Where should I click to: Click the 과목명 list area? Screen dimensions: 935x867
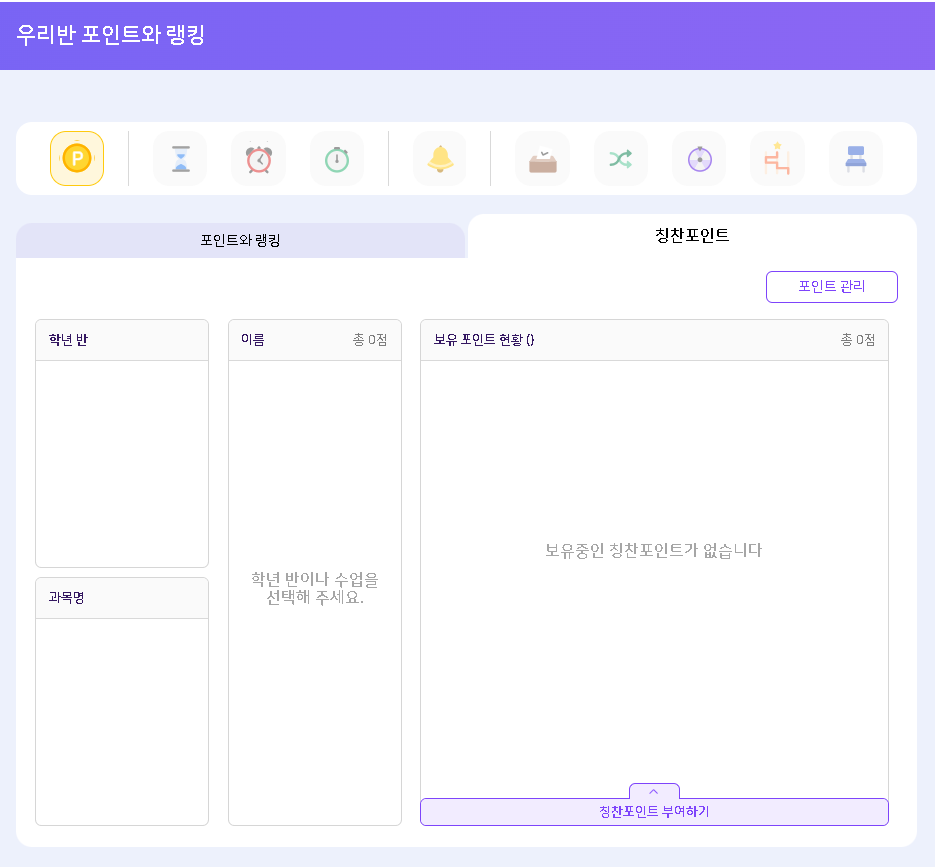[x=122, y=720]
